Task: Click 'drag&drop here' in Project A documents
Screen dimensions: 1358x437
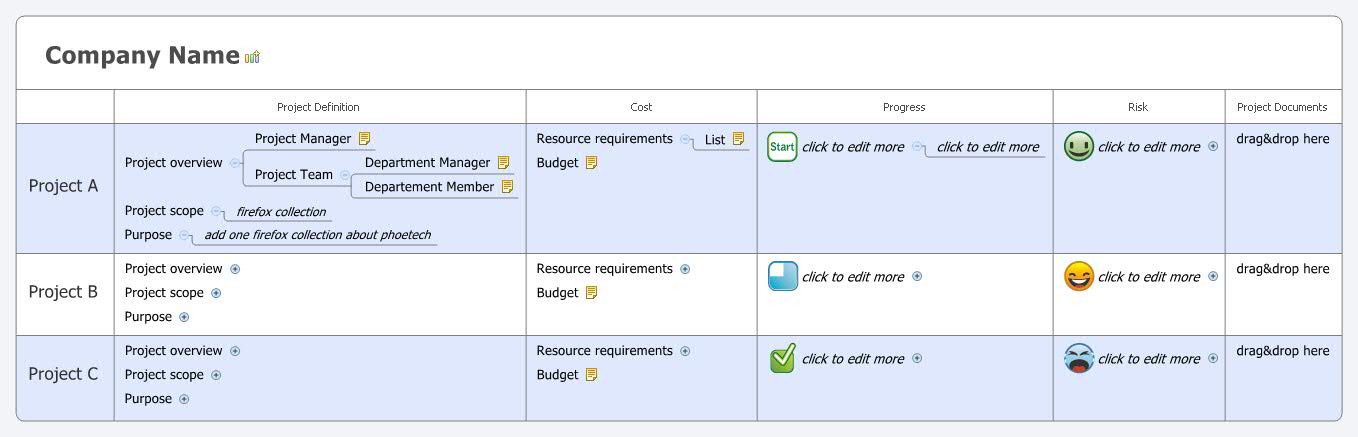Action: click(x=1283, y=139)
